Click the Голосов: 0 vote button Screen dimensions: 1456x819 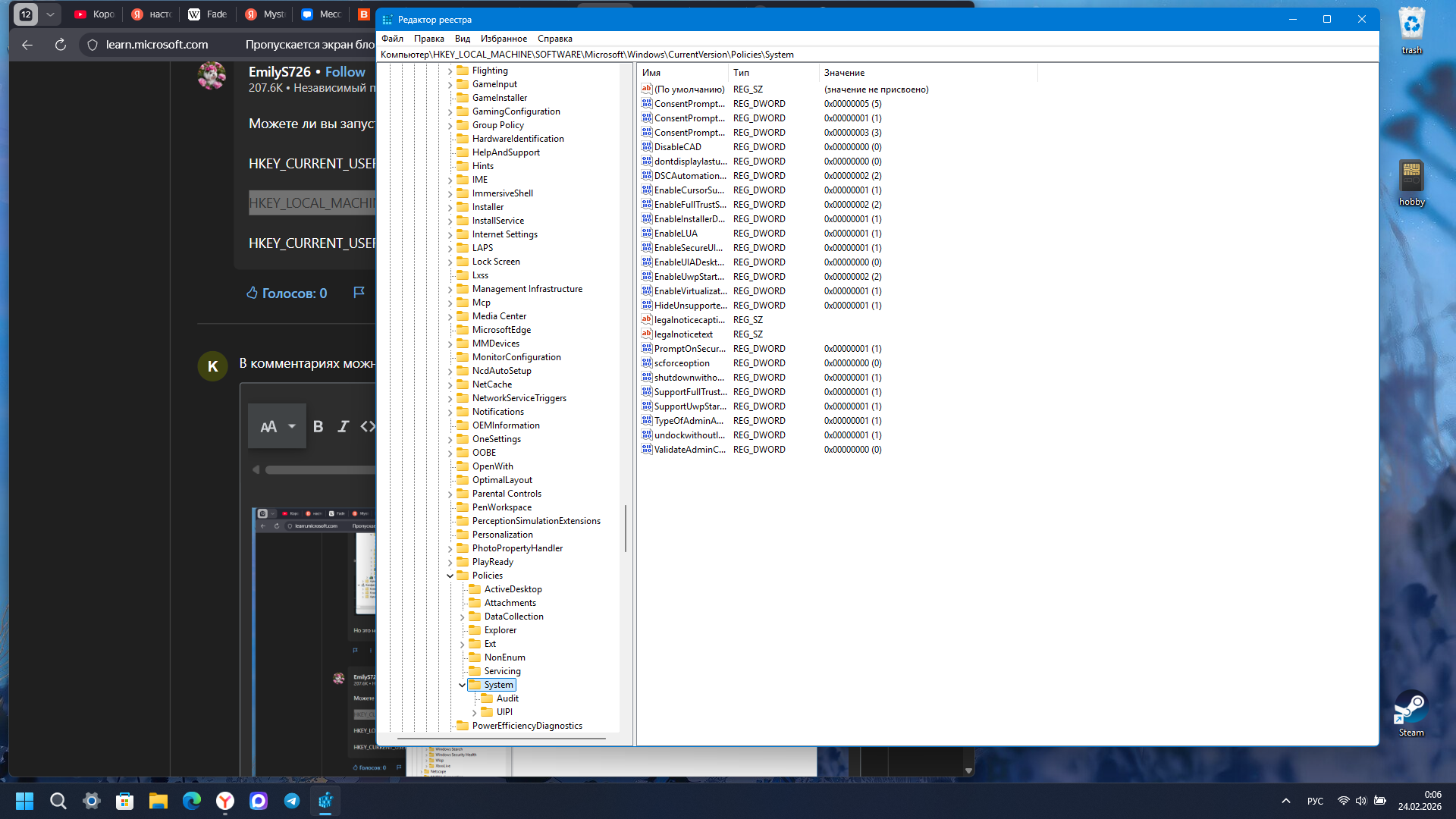[x=287, y=293]
